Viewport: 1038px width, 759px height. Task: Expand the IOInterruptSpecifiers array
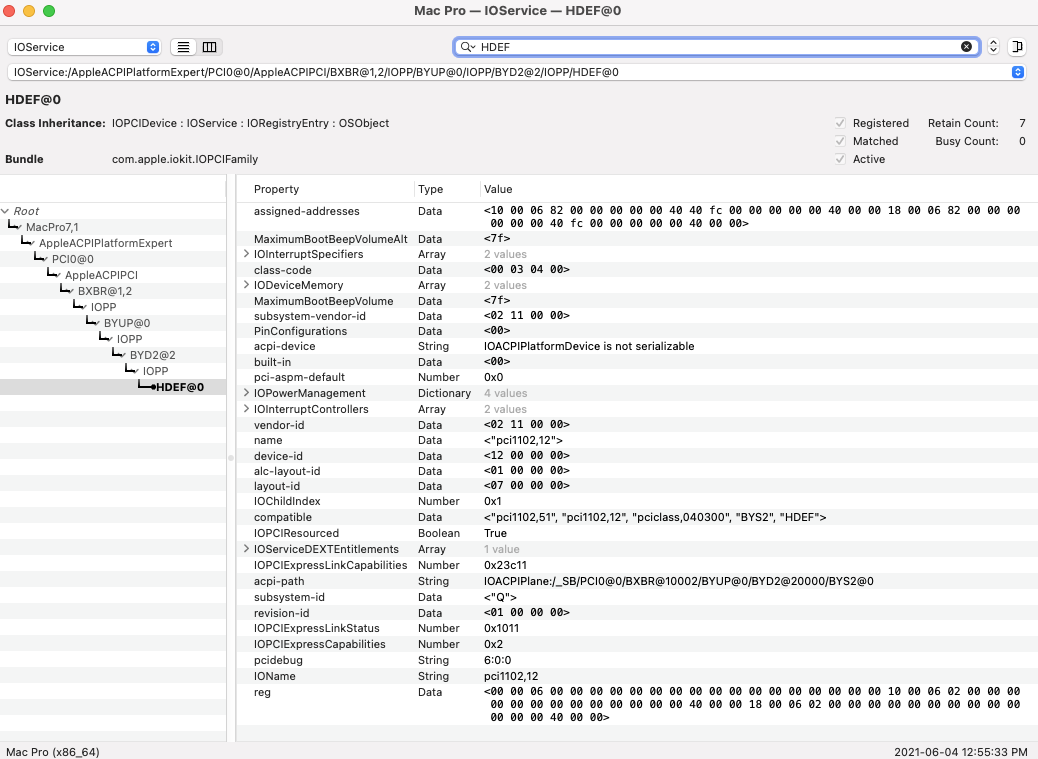(x=246, y=254)
